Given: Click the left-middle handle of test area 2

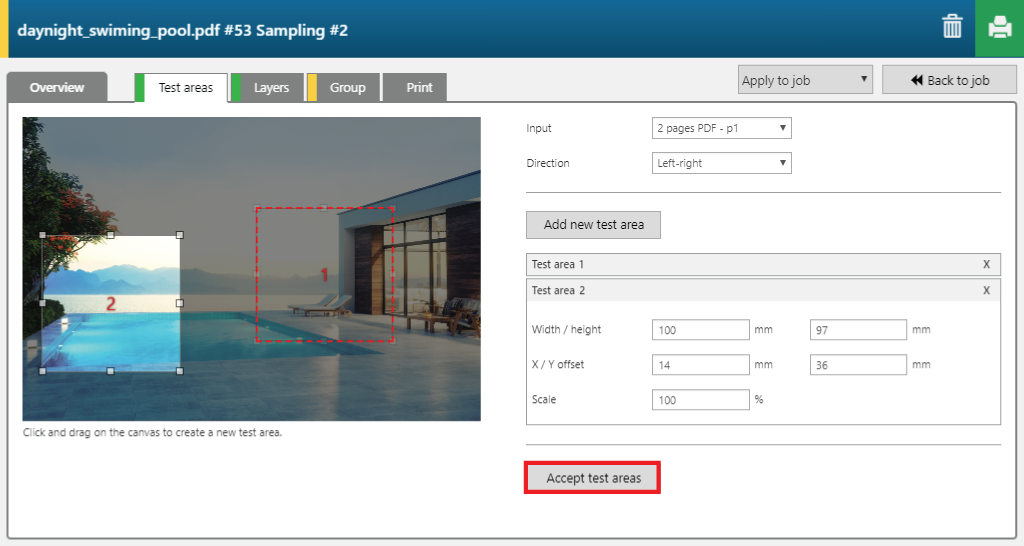Looking at the screenshot, I should [x=42, y=303].
